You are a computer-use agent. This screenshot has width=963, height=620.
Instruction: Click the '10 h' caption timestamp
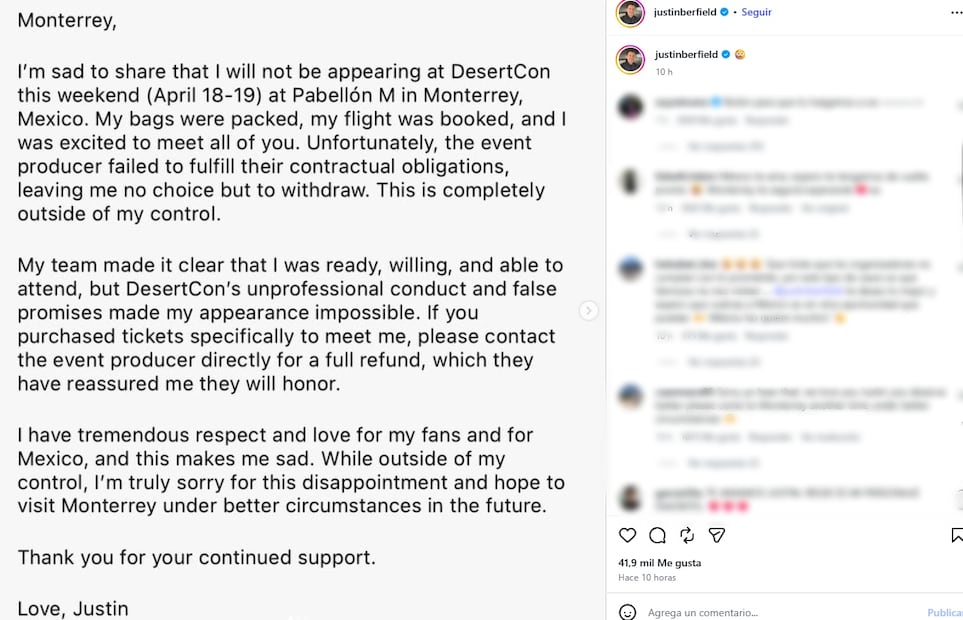[x=663, y=72]
